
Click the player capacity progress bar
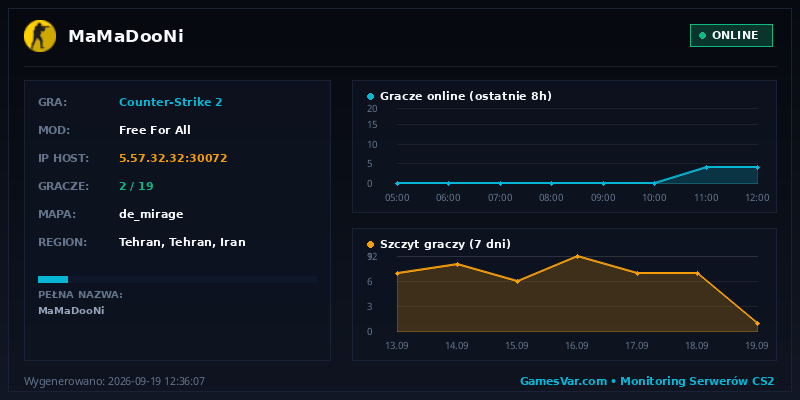pos(178,279)
